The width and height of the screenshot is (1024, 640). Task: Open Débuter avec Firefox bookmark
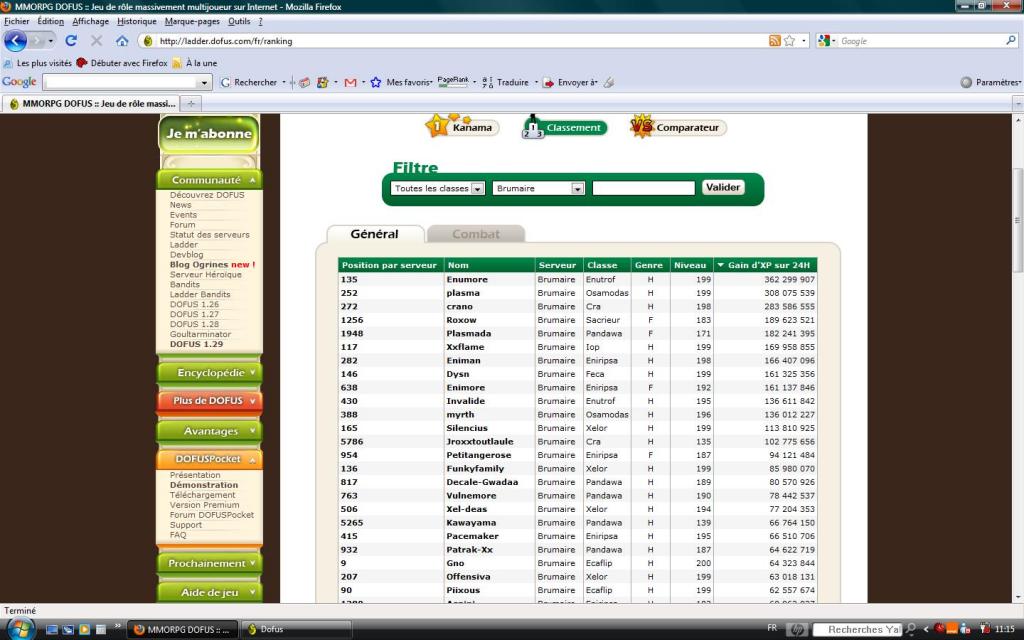[x=122, y=63]
